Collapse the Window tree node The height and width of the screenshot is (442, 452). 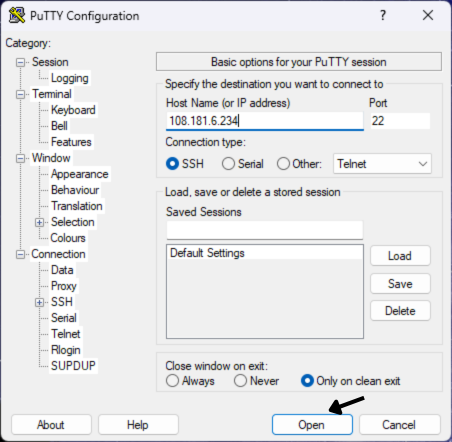click(x=20, y=158)
